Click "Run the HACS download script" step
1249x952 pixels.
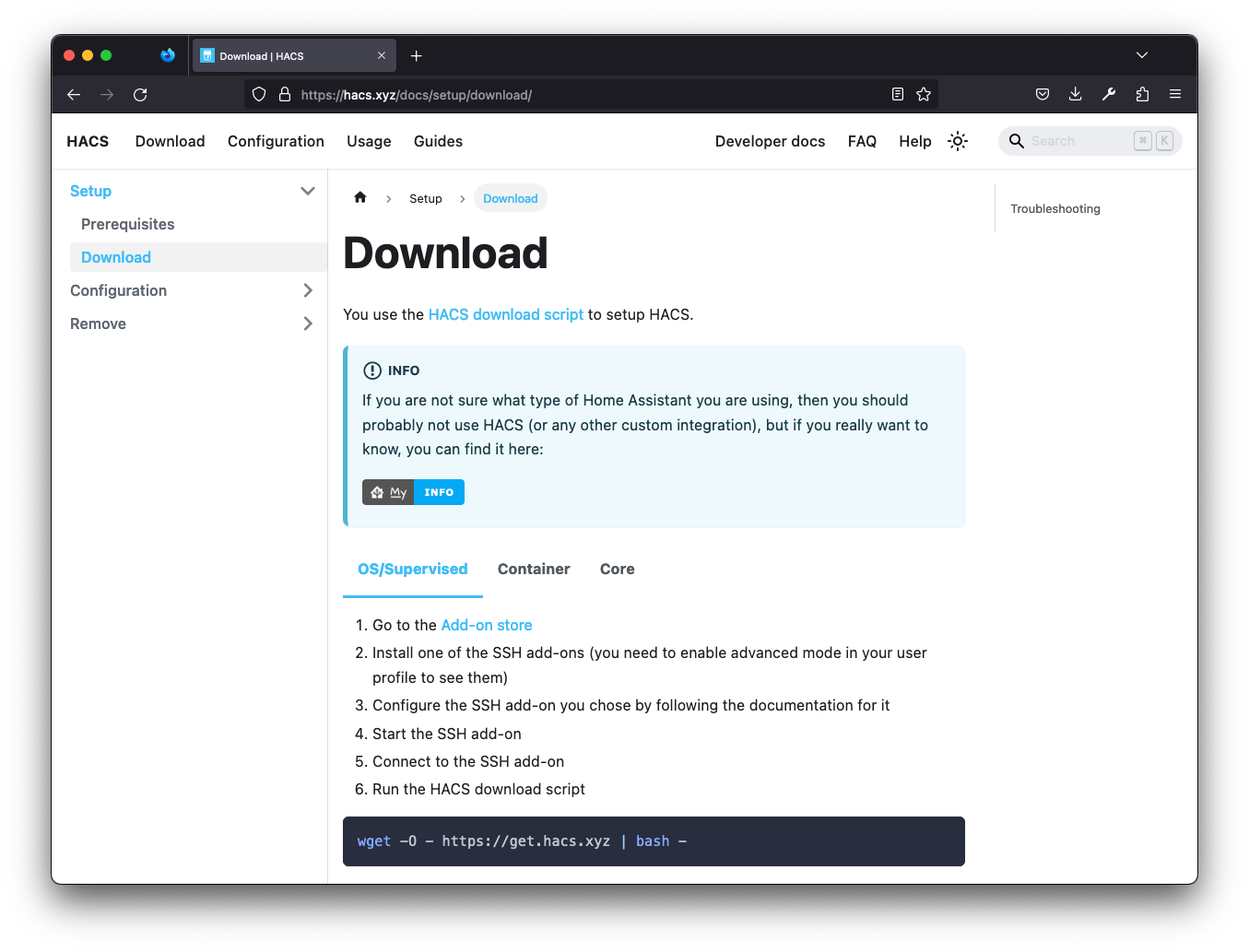[478, 789]
